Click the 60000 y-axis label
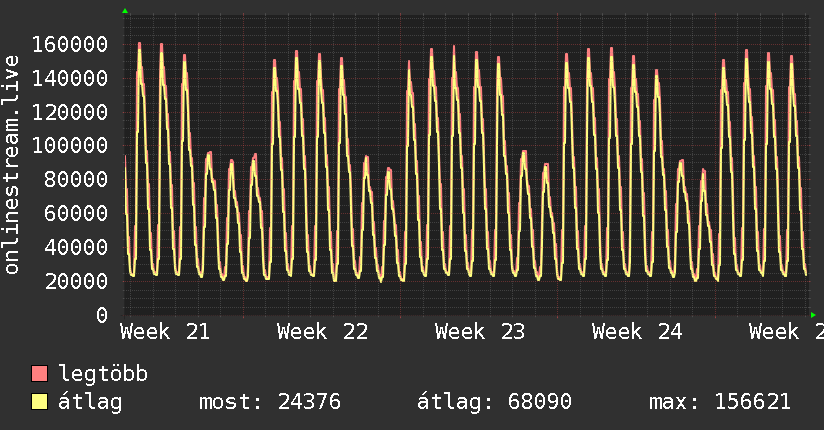Image resolution: width=824 pixels, height=430 pixels. click(76, 213)
